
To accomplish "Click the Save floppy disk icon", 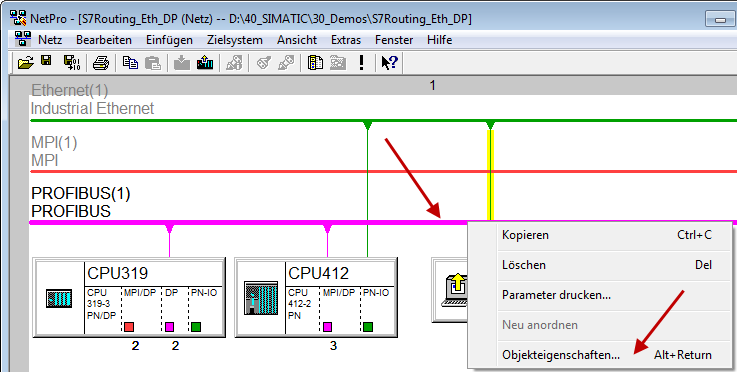I will 46,61.
